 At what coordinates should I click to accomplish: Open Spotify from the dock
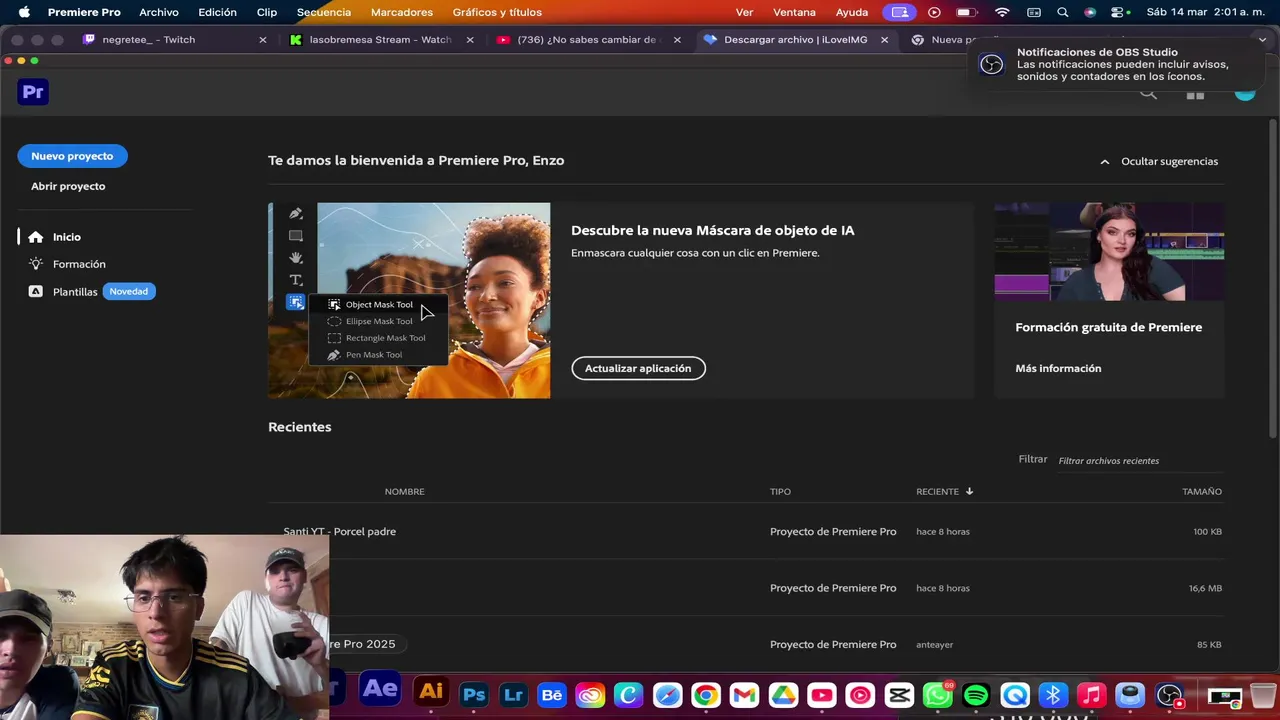(976, 694)
